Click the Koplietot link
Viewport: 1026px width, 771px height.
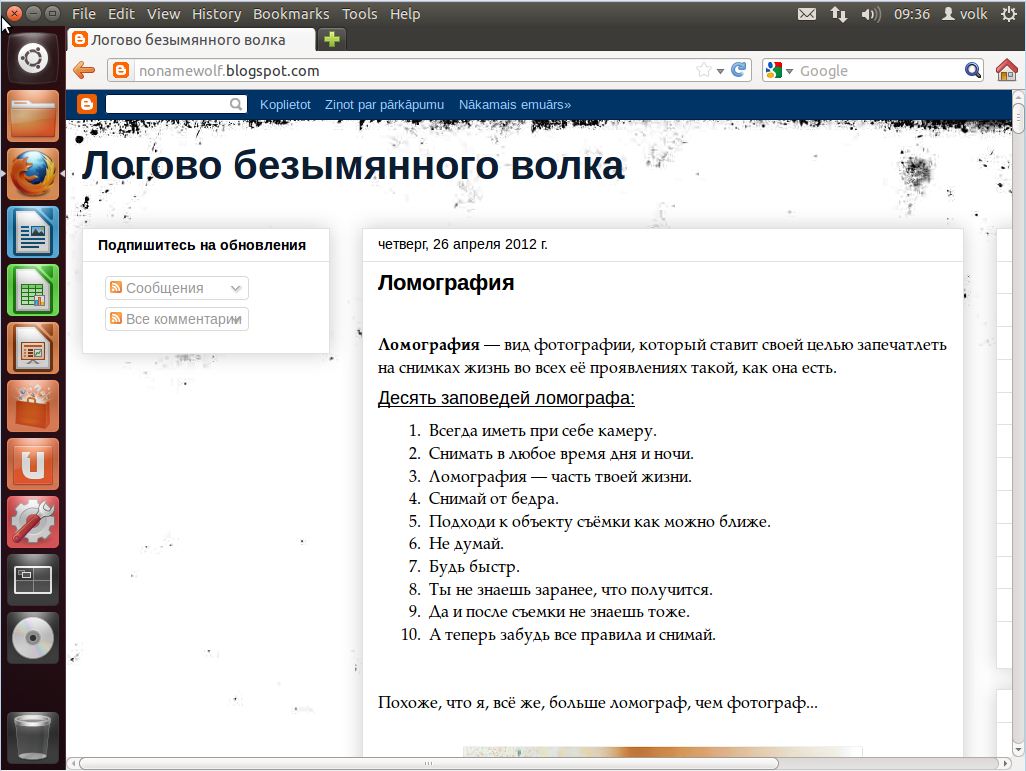point(285,105)
